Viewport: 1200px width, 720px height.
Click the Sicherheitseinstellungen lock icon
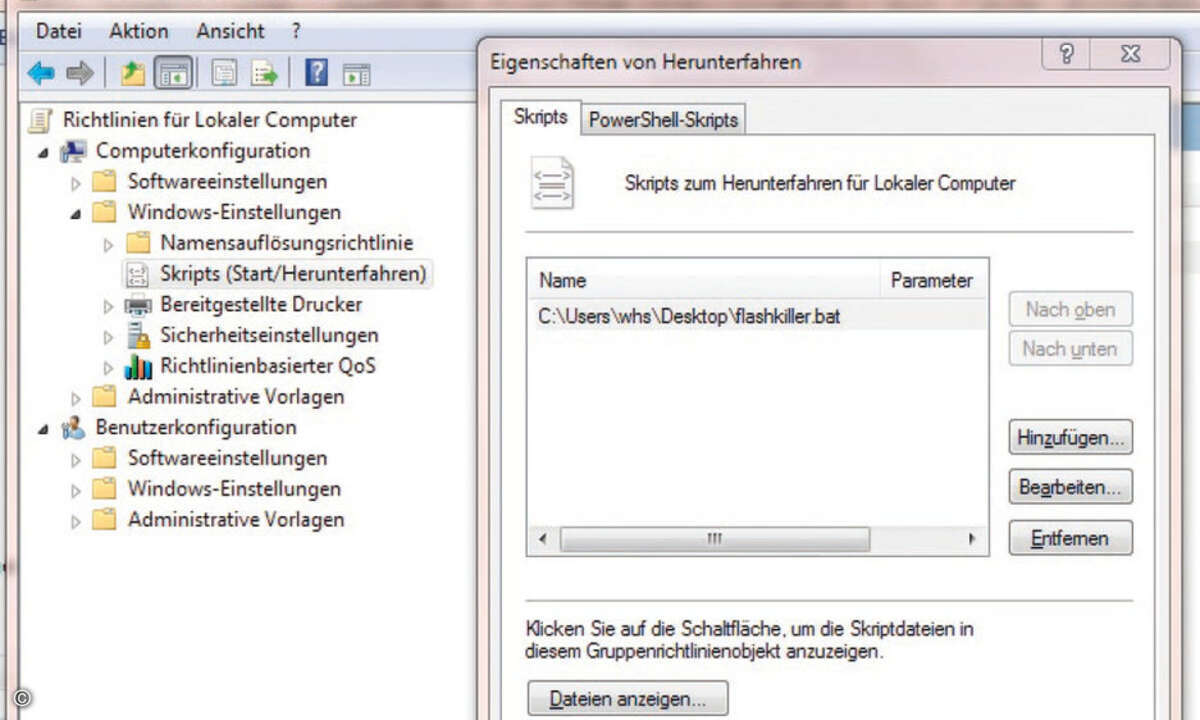[x=137, y=336]
